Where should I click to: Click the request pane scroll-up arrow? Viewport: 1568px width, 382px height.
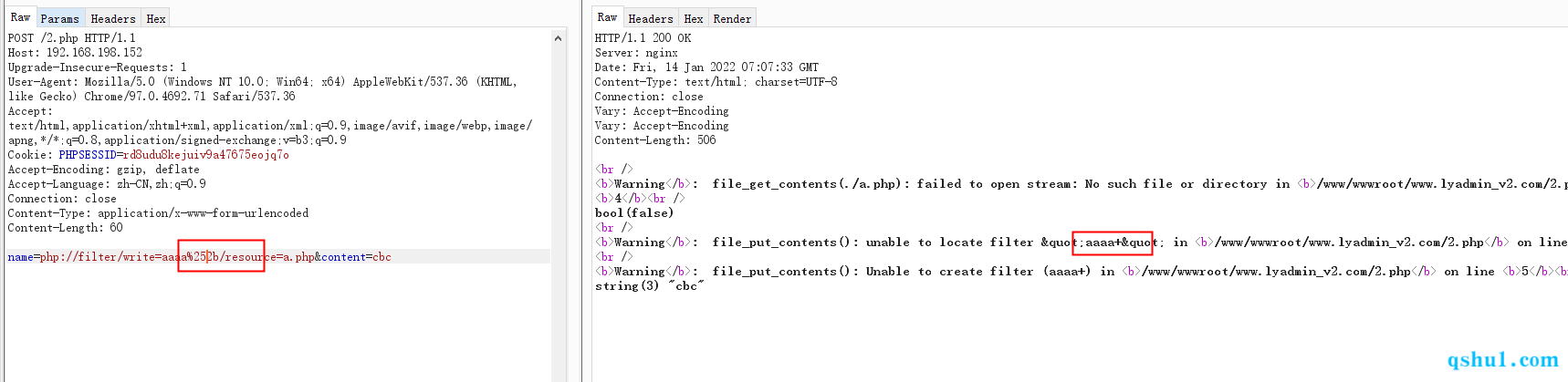(x=559, y=38)
